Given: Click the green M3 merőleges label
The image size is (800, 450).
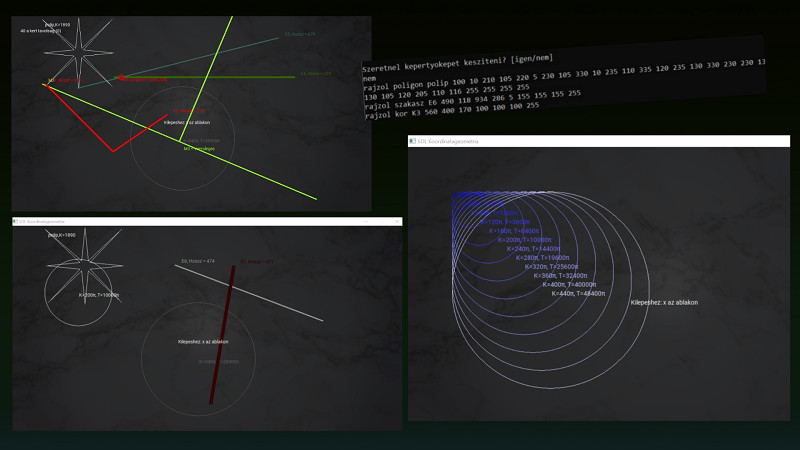Looking at the screenshot, I should tap(199, 148).
